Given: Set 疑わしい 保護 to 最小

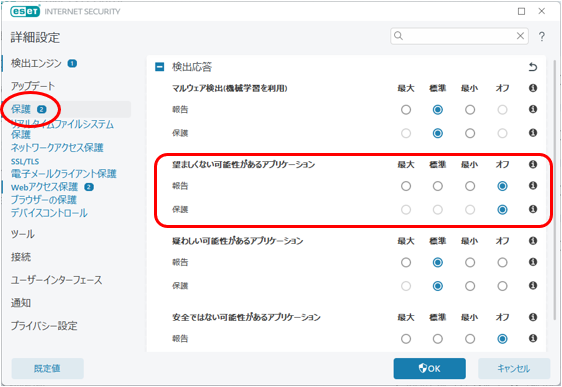Looking at the screenshot, I should tap(470, 286).
